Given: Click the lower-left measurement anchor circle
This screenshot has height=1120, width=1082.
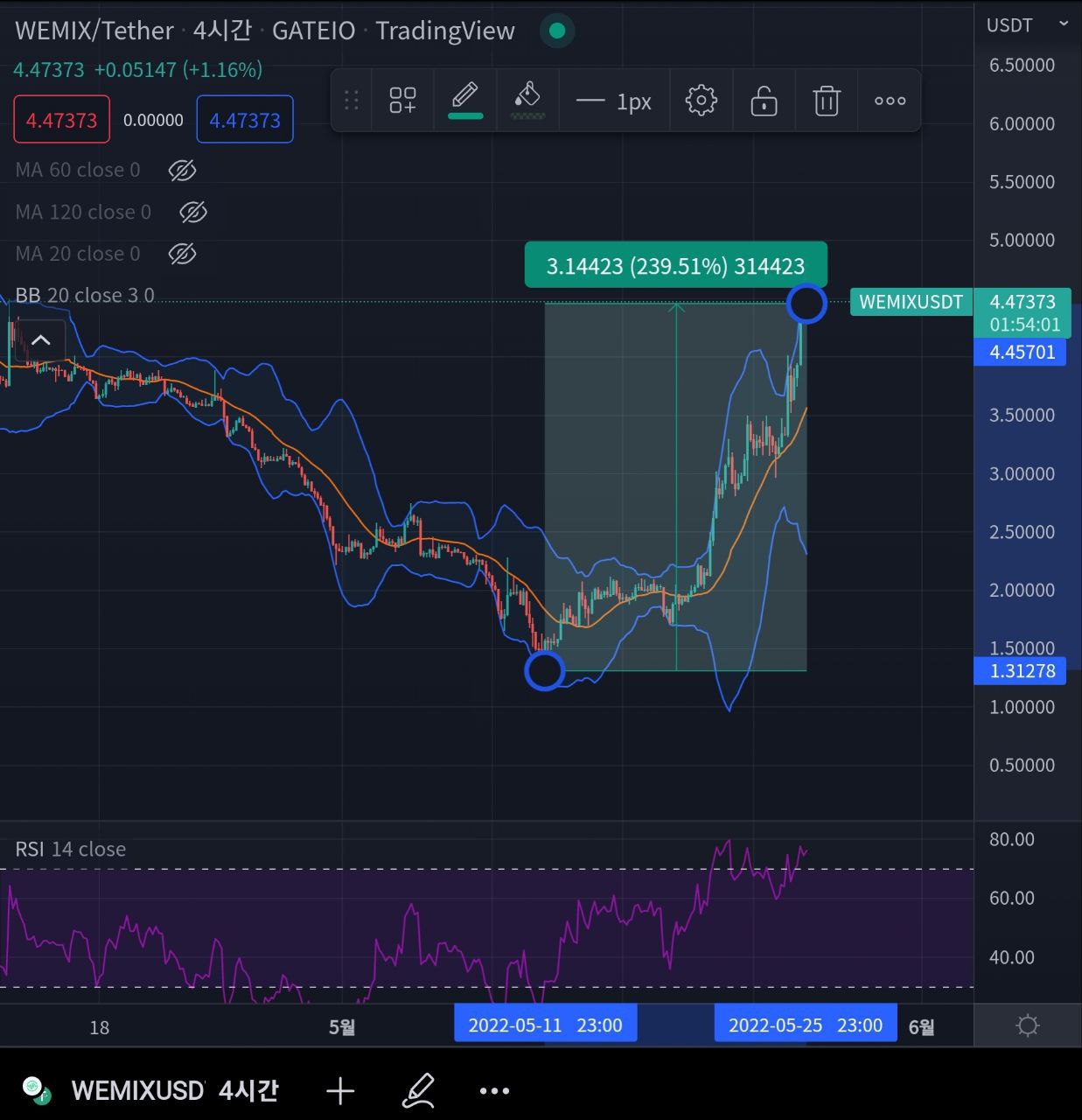Looking at the screenshot, I should [544, 671].
